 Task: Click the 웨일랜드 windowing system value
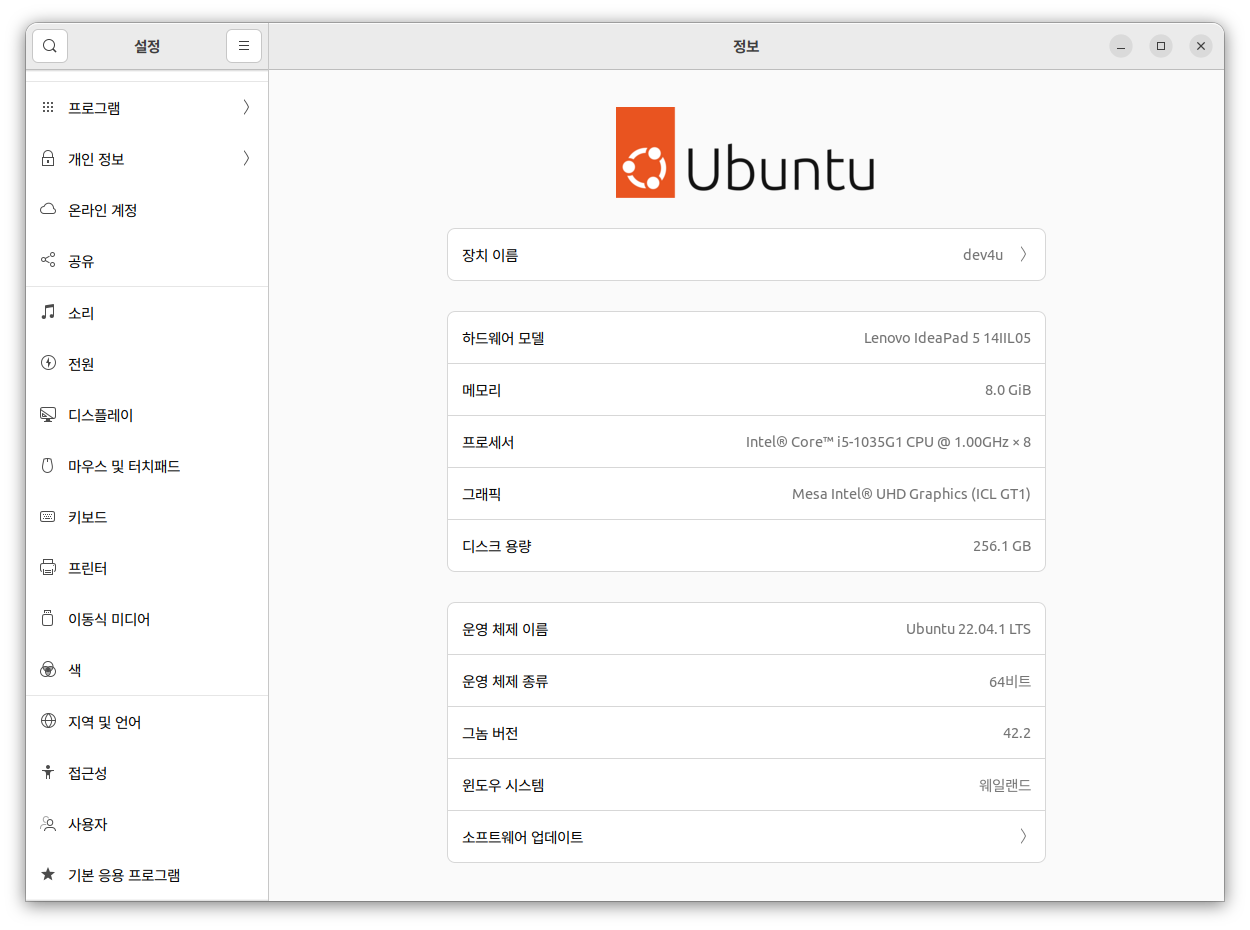(1005, 785)
